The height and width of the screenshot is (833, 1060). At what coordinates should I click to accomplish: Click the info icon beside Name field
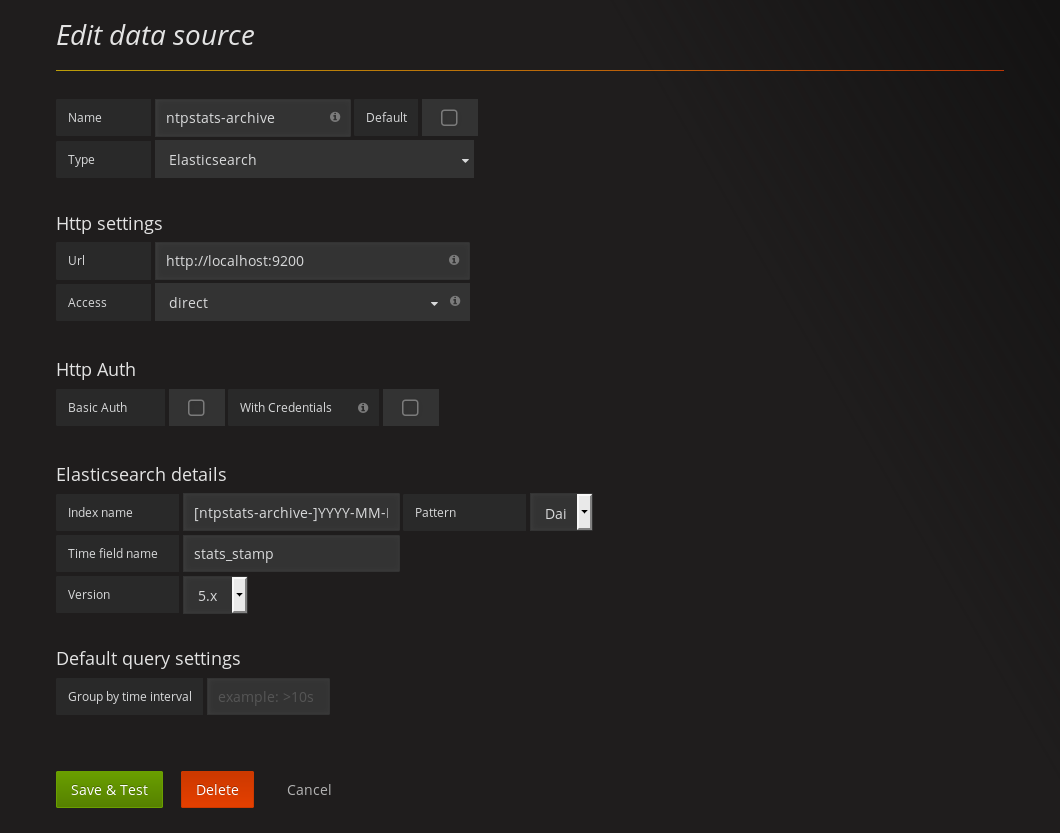pos(335,117)
